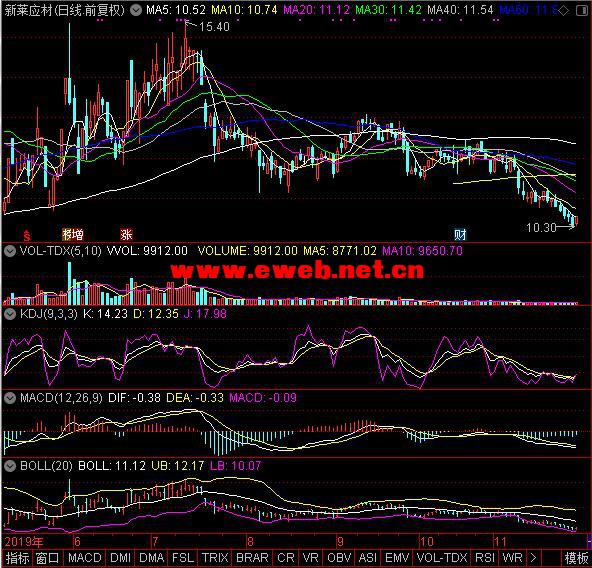Switch to the ASI indicator tab
The height and width of the screenshot is (568, 592).
[368, 558]
